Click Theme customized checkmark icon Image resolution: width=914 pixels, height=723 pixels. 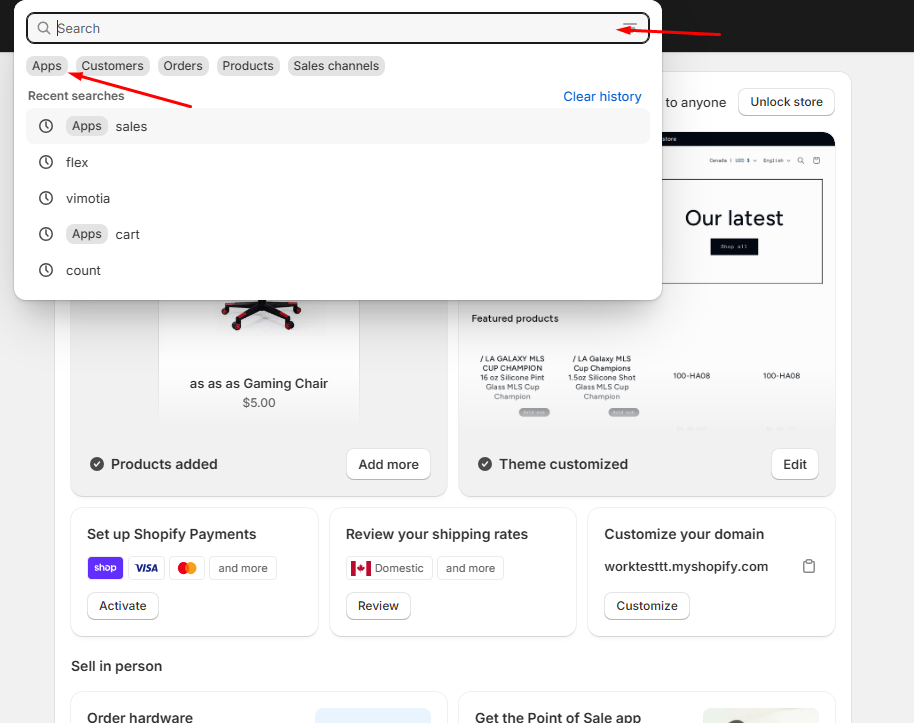coord(485,464)
